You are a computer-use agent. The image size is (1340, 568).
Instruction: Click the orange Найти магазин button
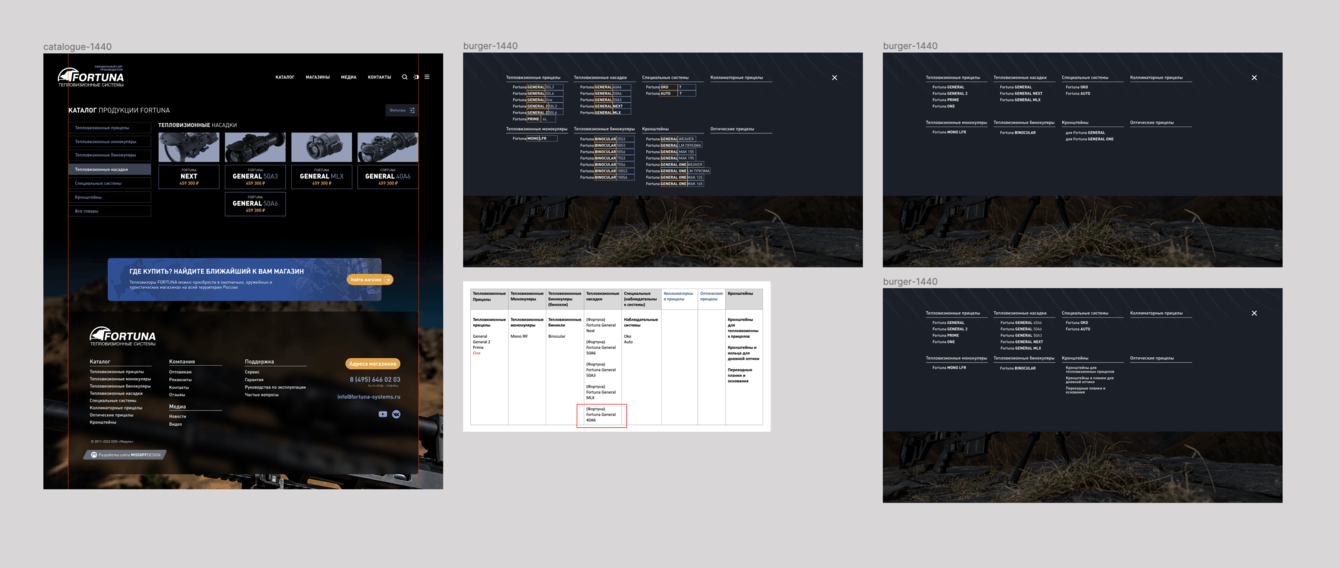(370, 280)
